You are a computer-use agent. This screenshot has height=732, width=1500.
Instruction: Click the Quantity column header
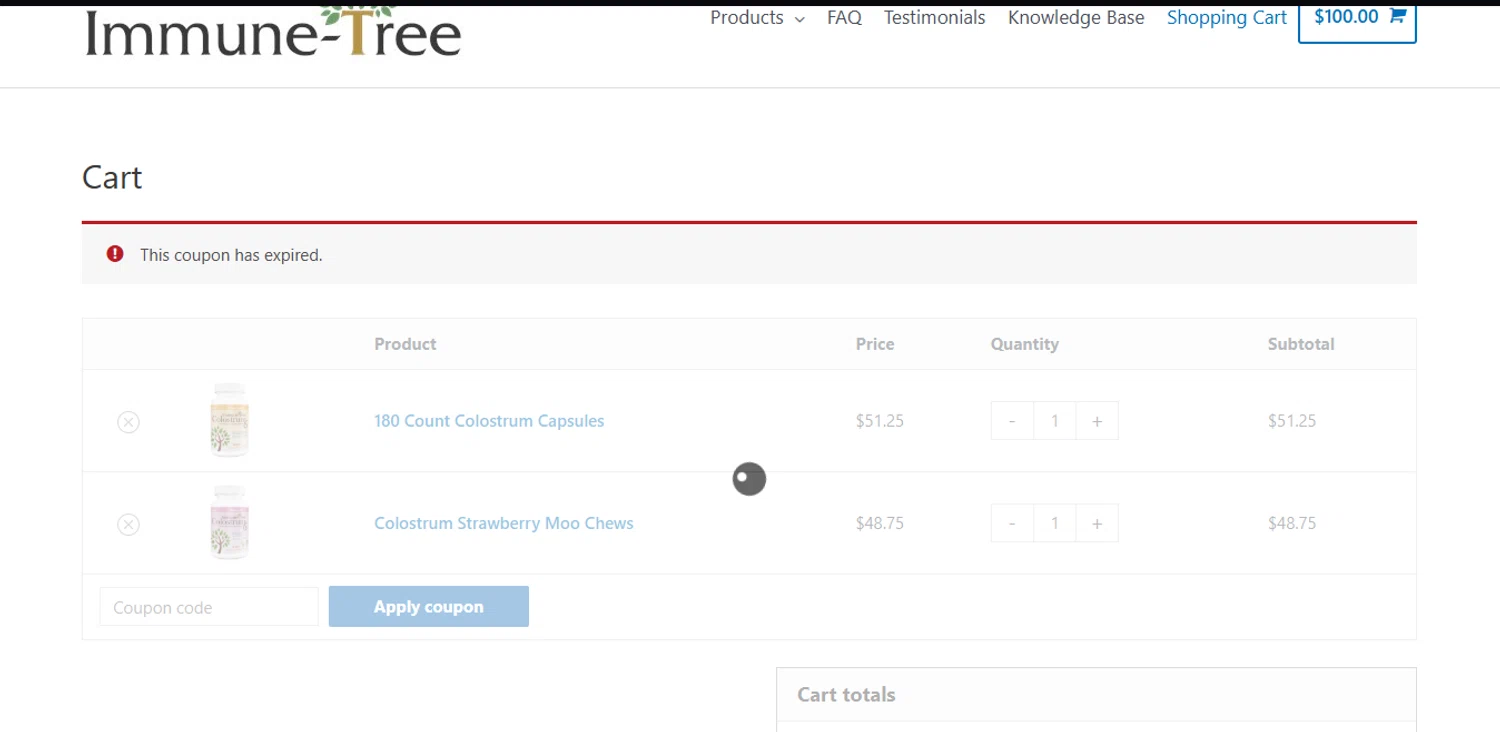point(1025,344)
